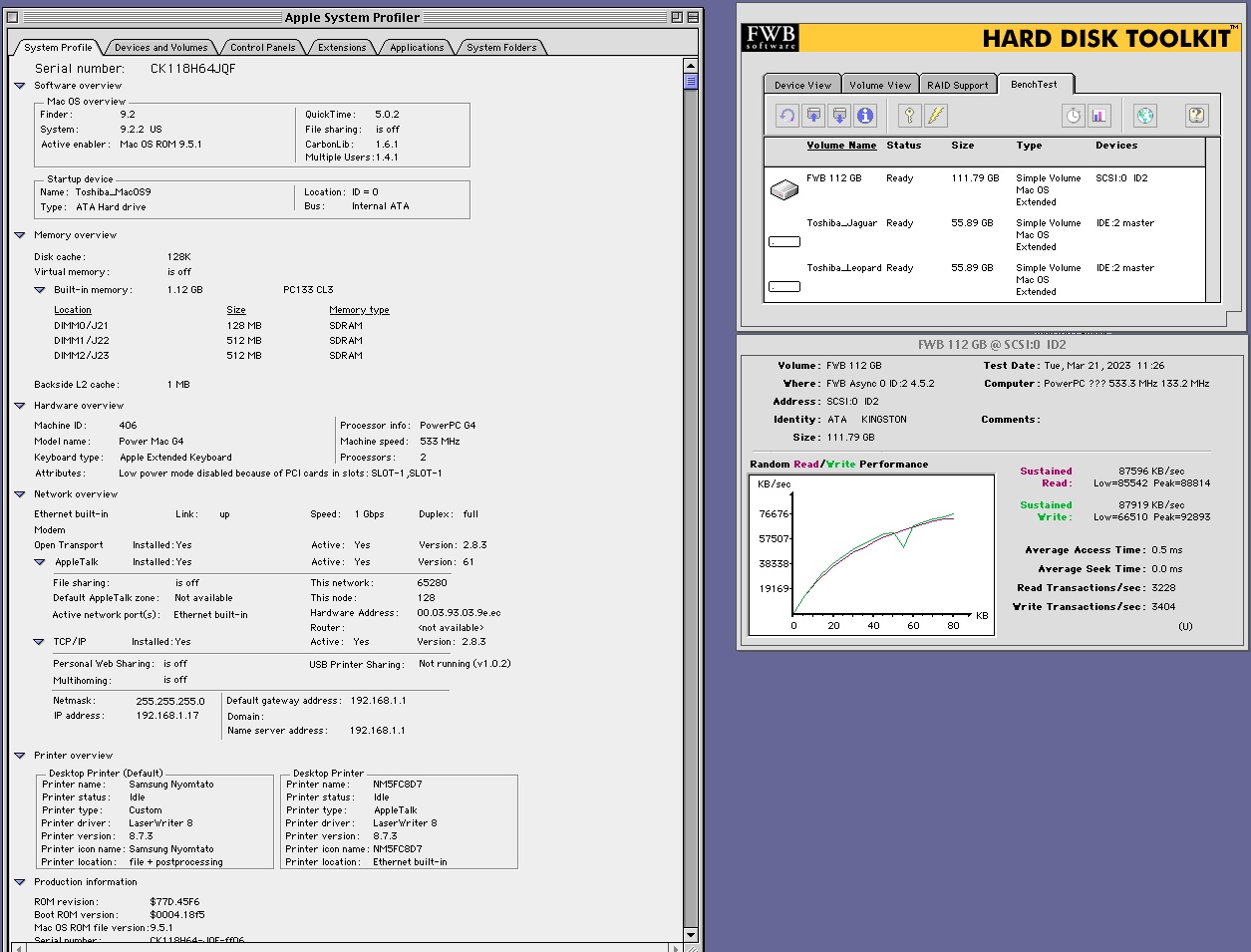The width and height of the screenshot is (1251, 952).
Task: Click the underlined Location memory header
Action: pos(73,310)
